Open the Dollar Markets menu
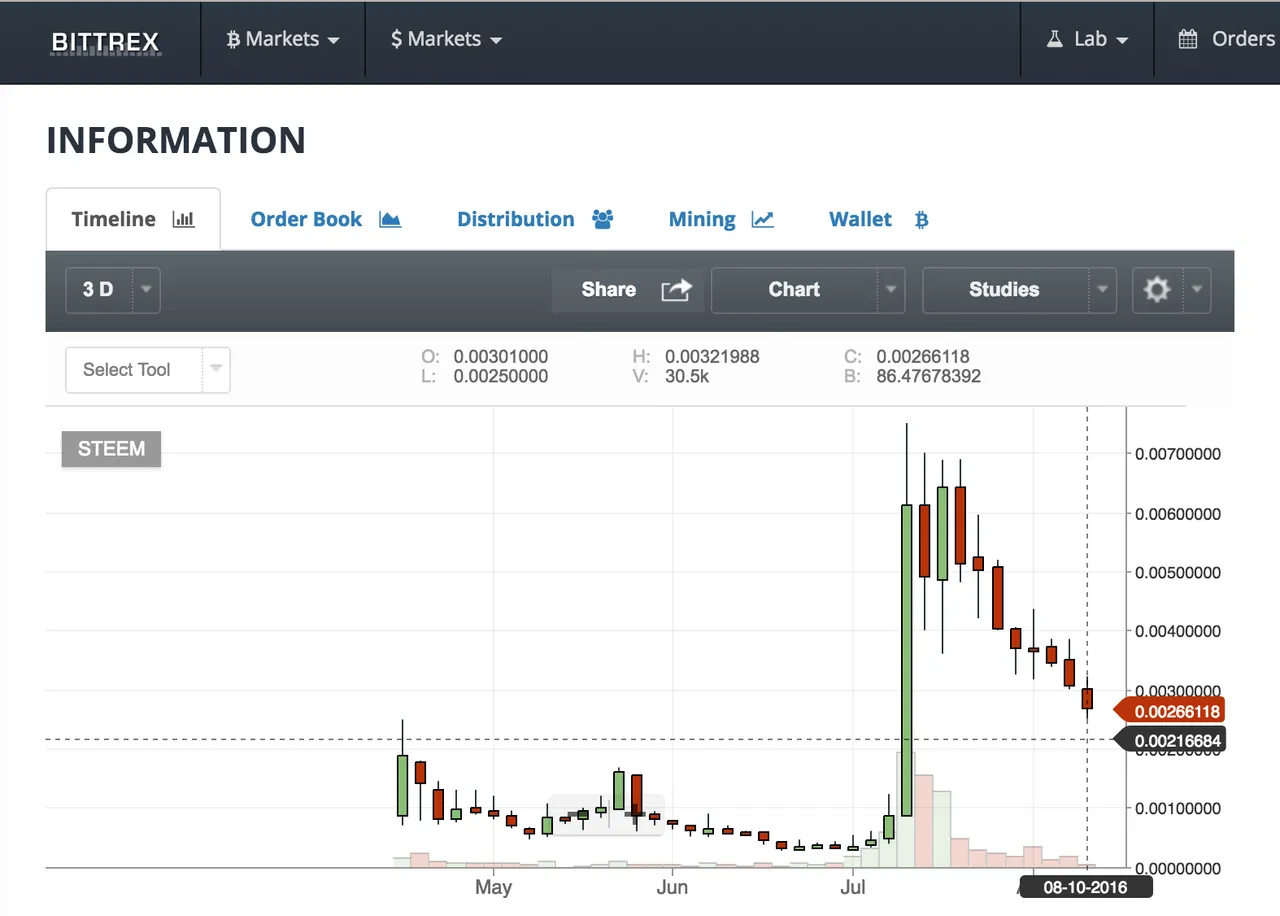Viewport: 1280px width, 916px height. pyautogui.click(x=446, y=39)
